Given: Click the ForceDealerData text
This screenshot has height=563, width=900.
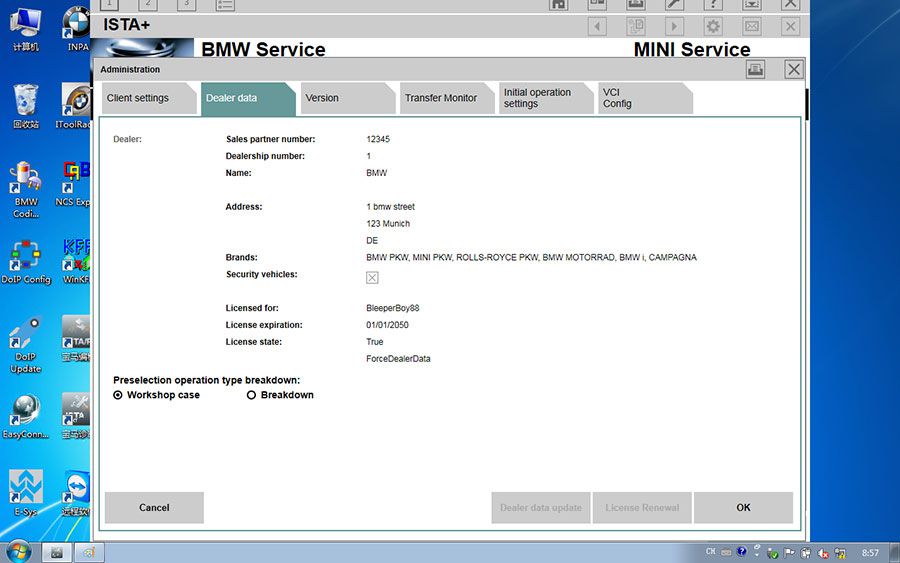Looking at the screenshot, I should (x=398, y=359).
